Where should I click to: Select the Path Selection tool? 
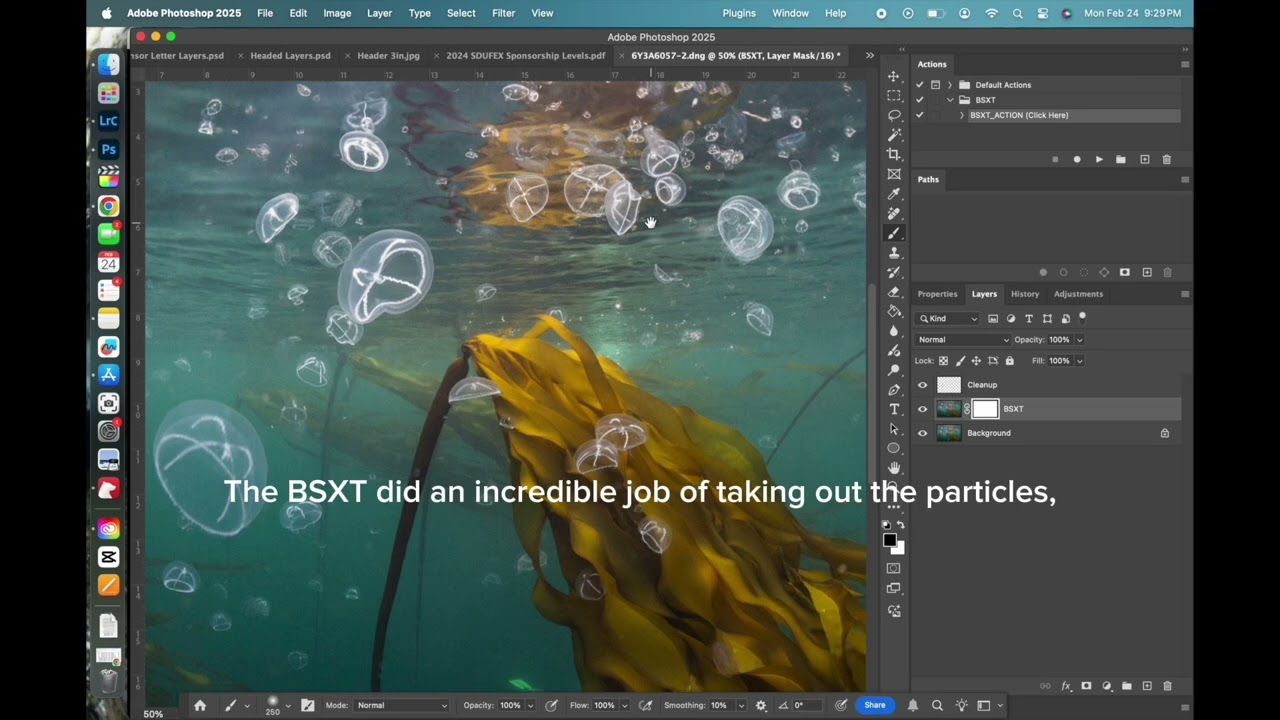click(x=894, y=429)
